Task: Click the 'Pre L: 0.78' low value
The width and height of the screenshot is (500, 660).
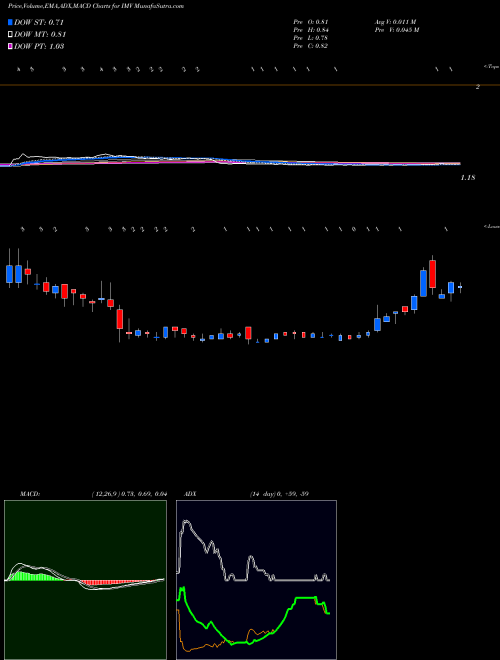Action: pos(311,38)
